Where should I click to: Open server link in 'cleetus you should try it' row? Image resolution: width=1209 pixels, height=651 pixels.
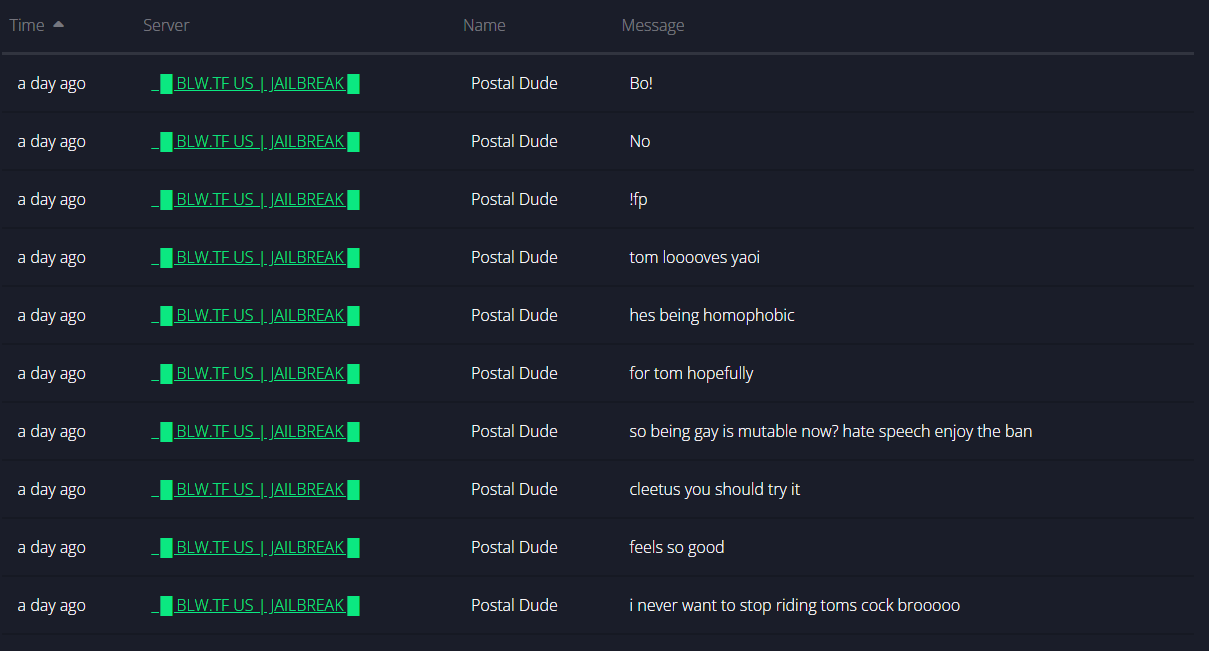tap(255, 490)
